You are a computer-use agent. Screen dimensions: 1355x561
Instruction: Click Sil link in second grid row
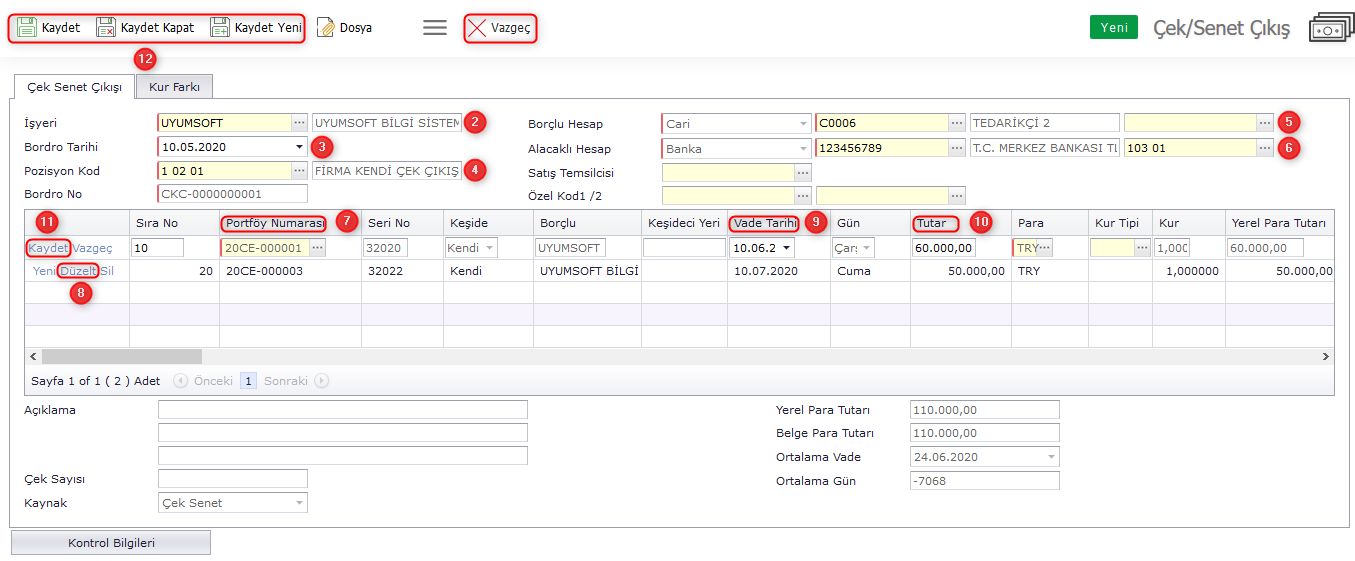click(x=108, y=271)
